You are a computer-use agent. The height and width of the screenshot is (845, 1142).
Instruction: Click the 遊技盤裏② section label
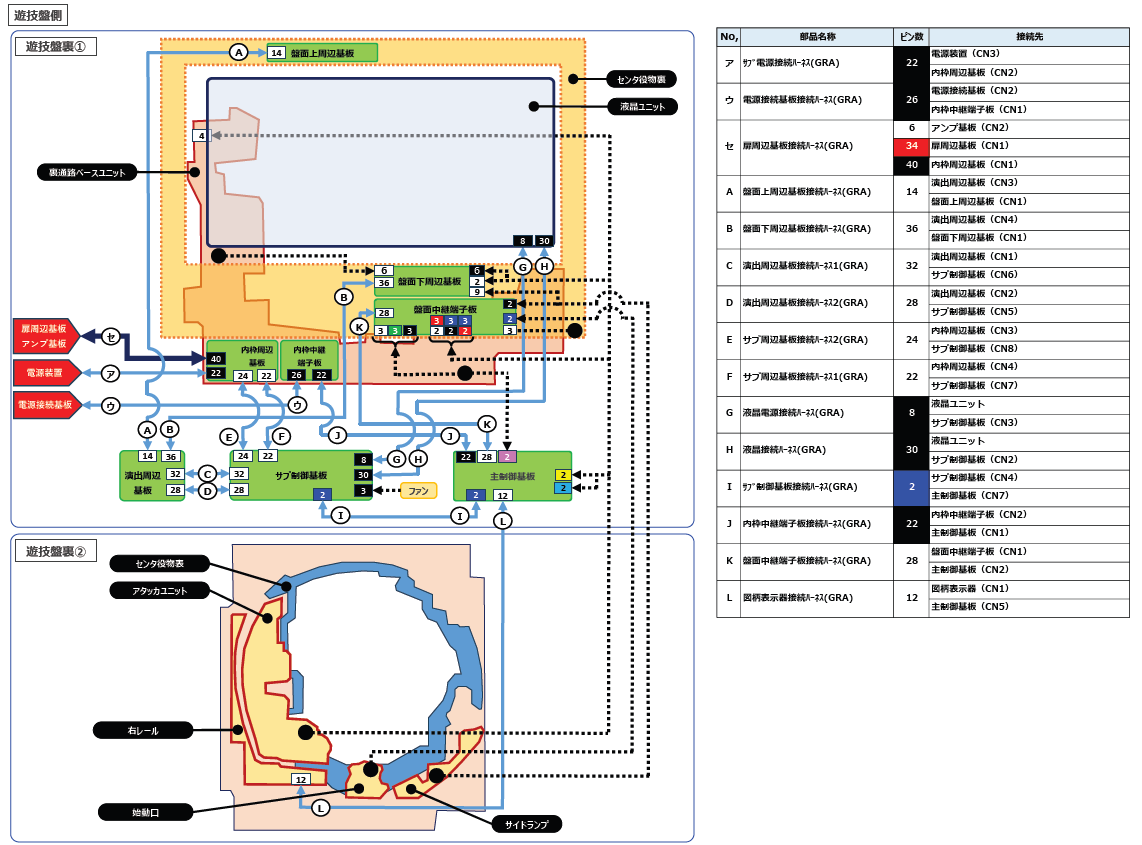pyautogui.click(x=56, y=551)
